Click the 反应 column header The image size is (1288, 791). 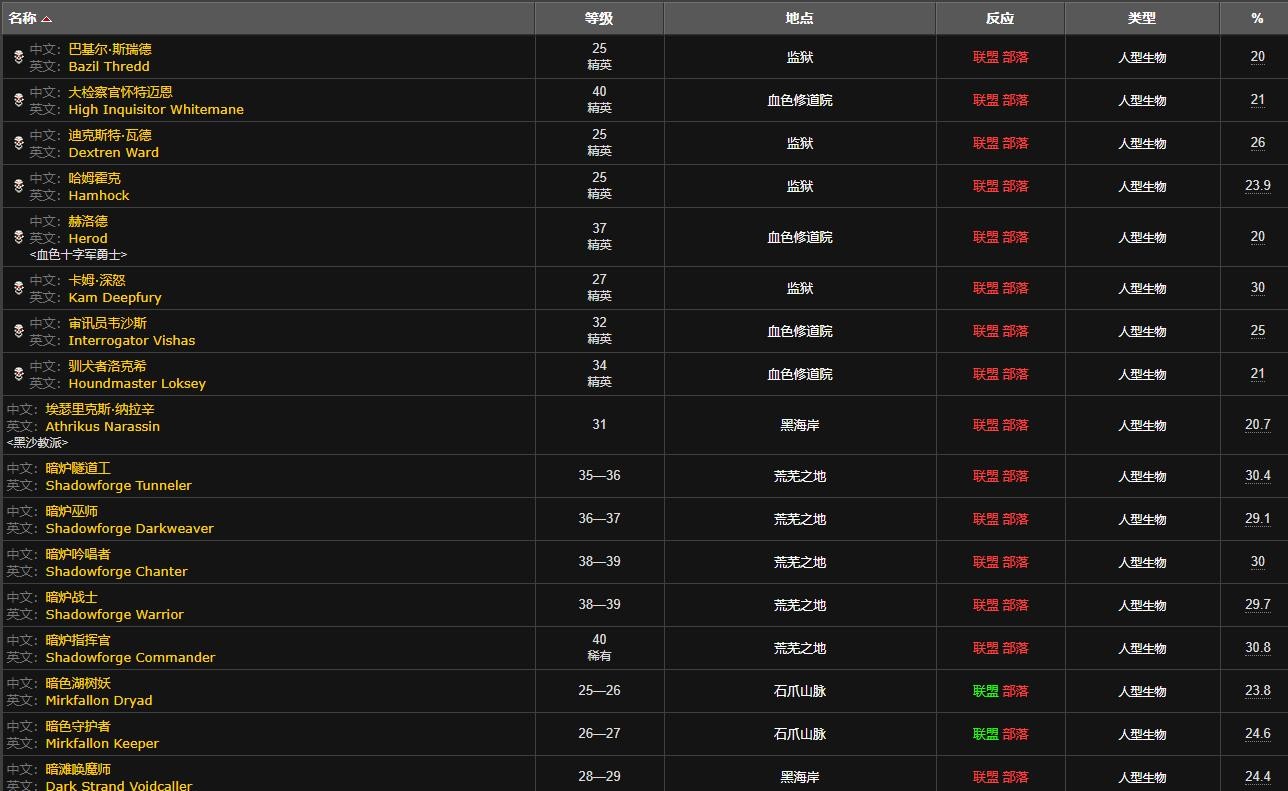1000,18
